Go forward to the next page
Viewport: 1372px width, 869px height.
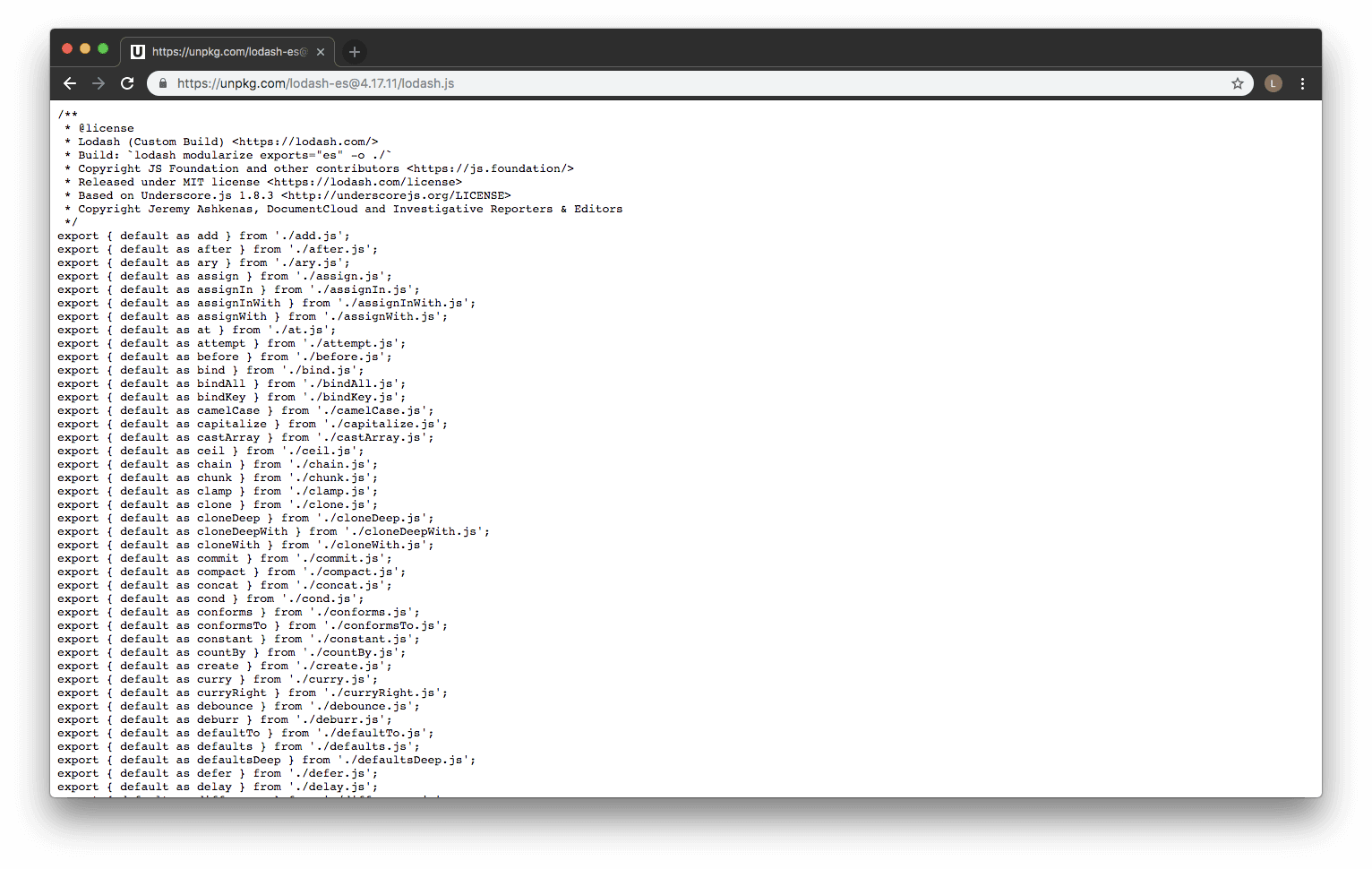point(99,83)
